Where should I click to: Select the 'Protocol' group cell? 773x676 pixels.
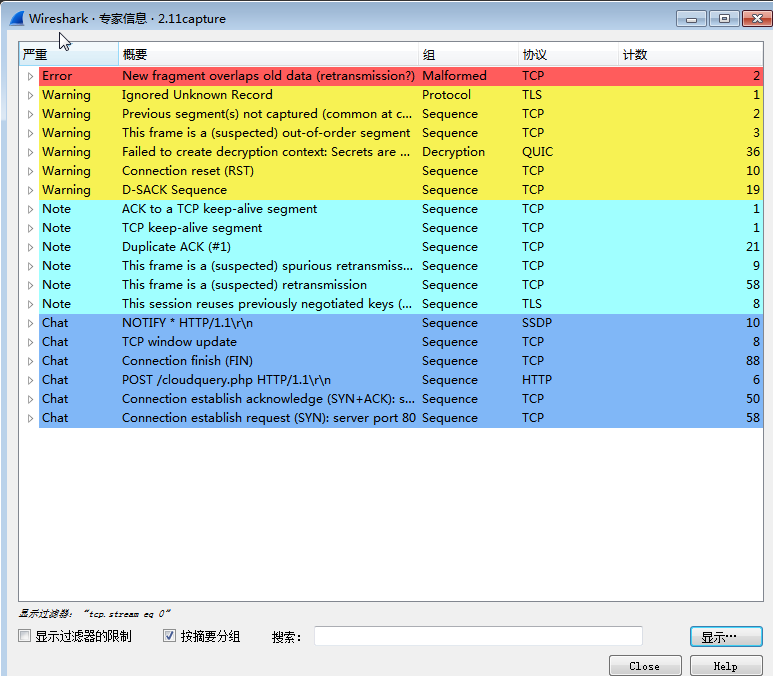click(x=446, y=95)
